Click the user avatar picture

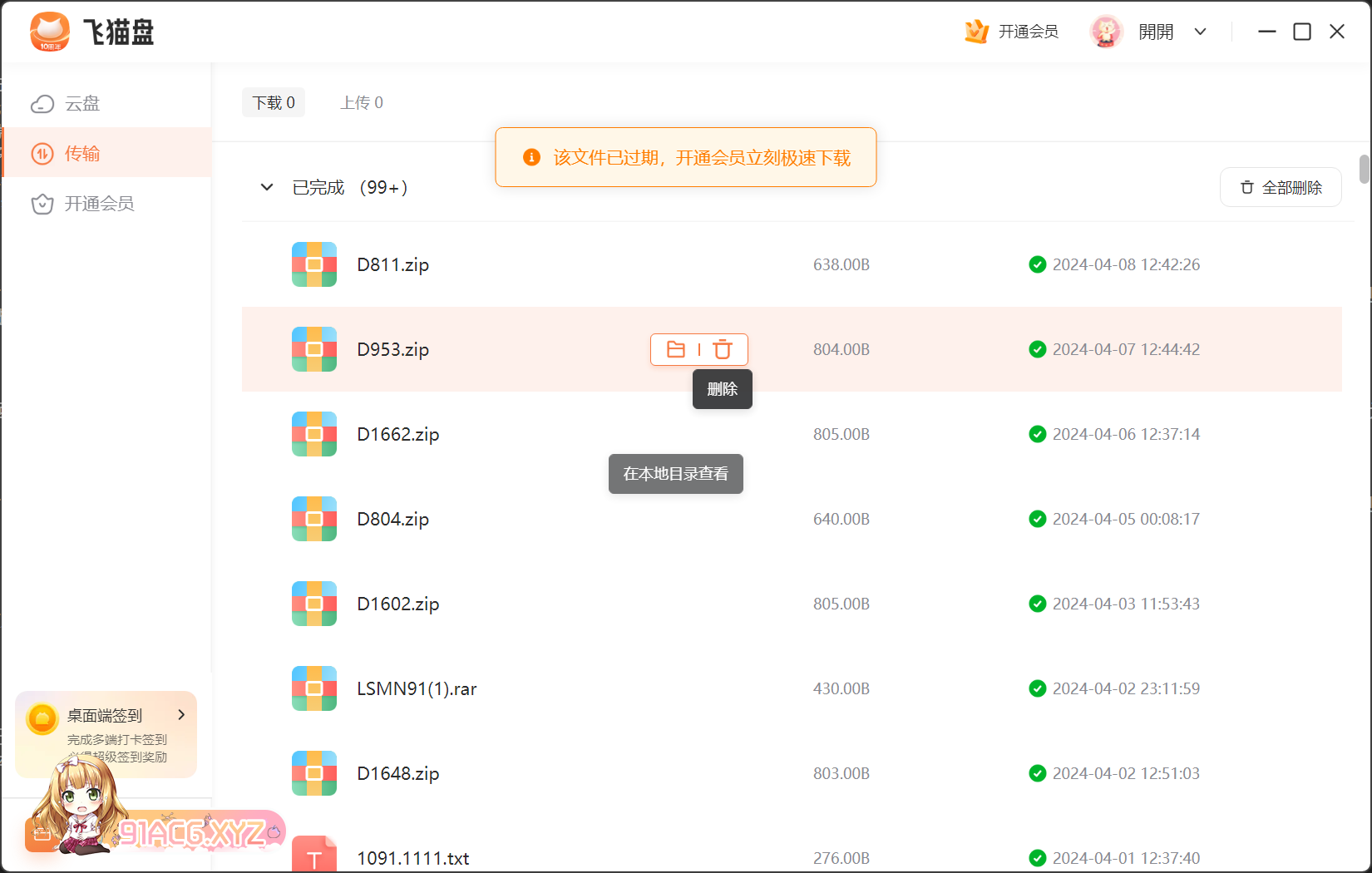[x=1106, y=32]
